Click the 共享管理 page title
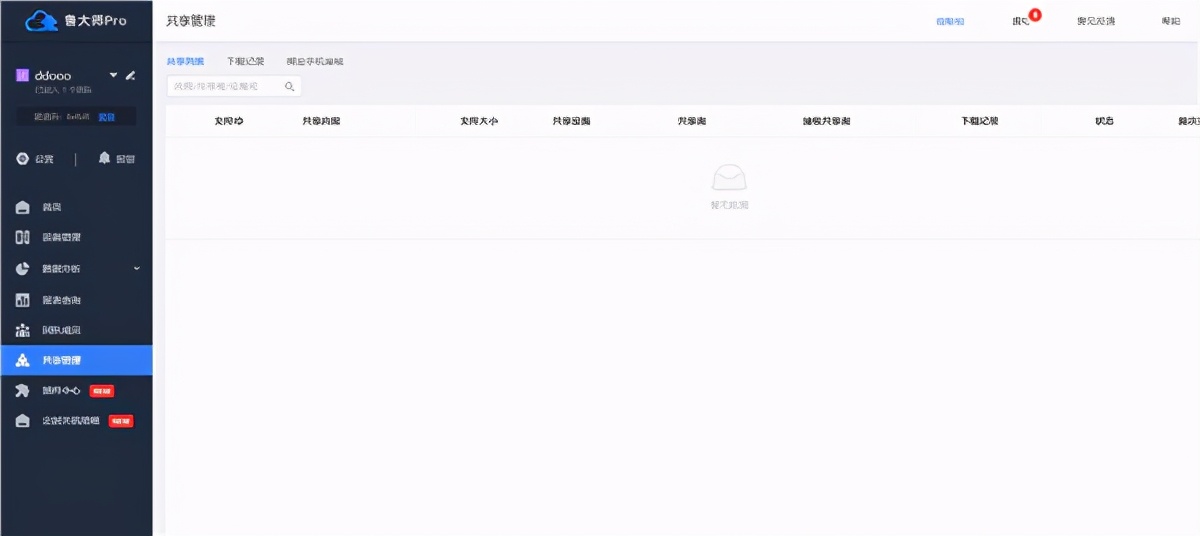This screenshot has height=536, width=1200. click(x=191, y=21)
